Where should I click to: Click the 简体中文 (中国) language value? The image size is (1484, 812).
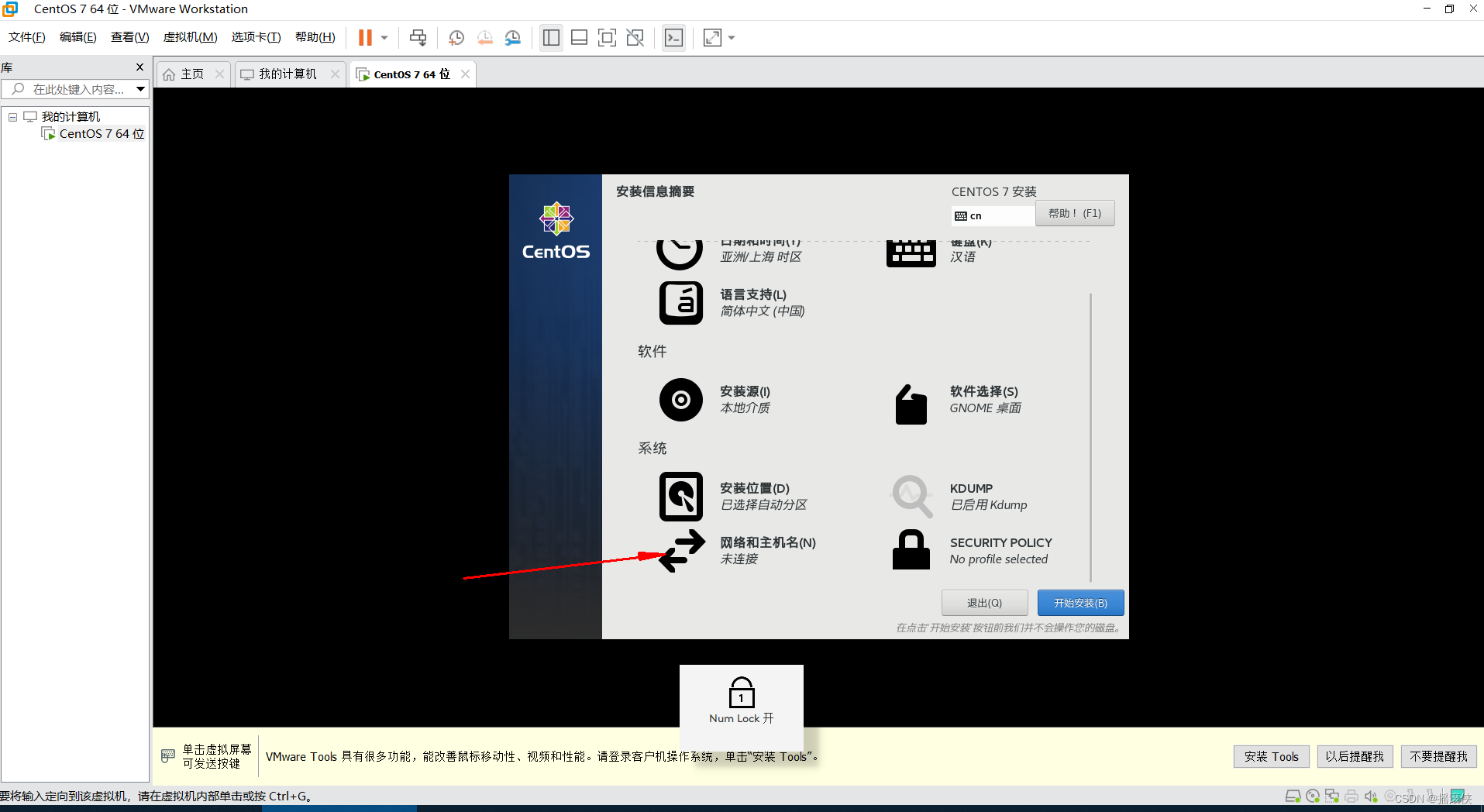point(763,311)
